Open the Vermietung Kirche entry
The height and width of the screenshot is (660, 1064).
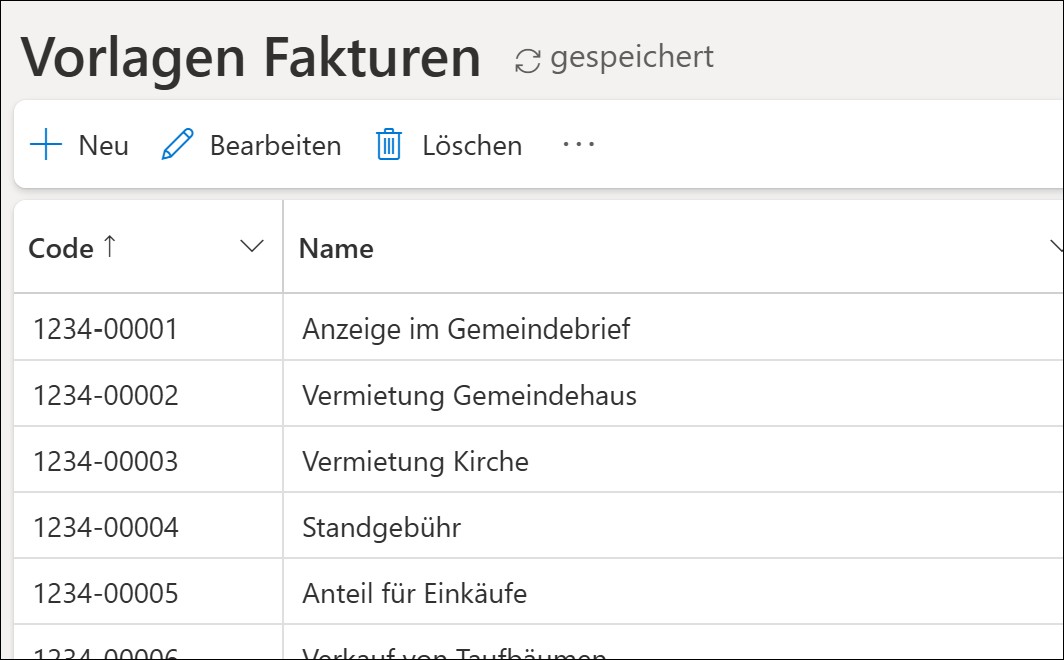(415, 461)
